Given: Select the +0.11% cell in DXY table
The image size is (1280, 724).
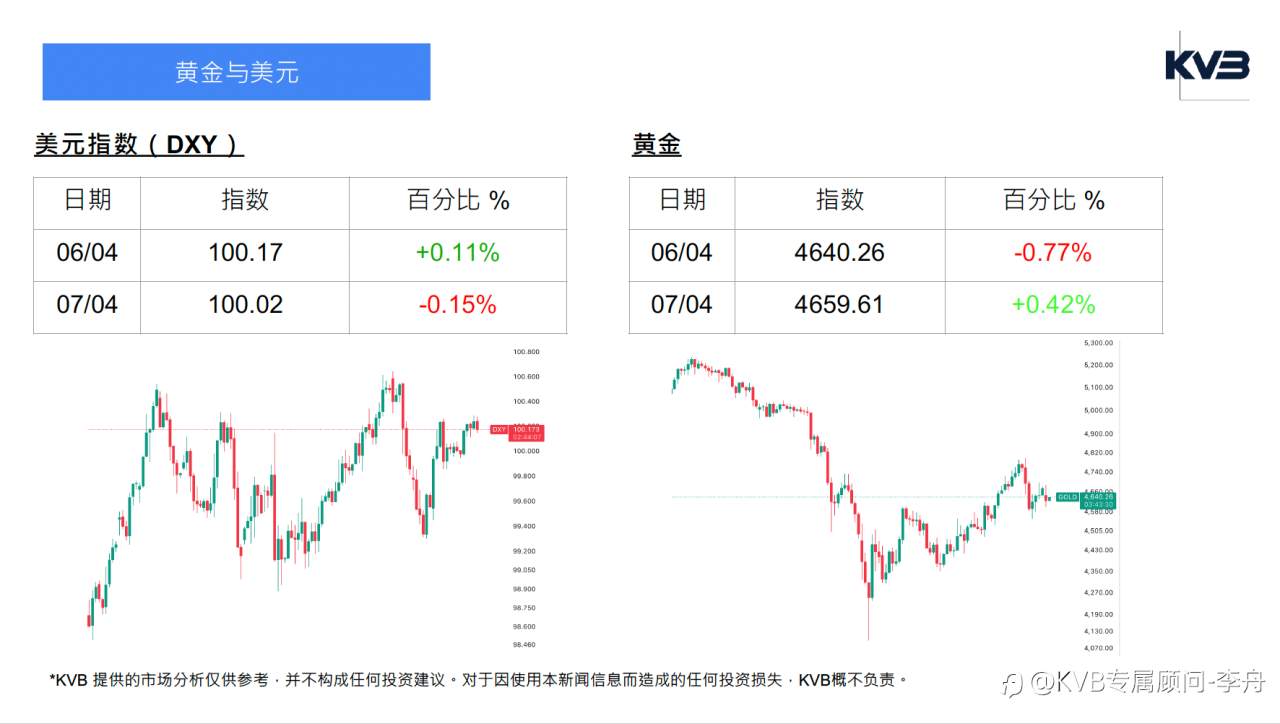Looking at the screenshot, I should click(457, 253).
